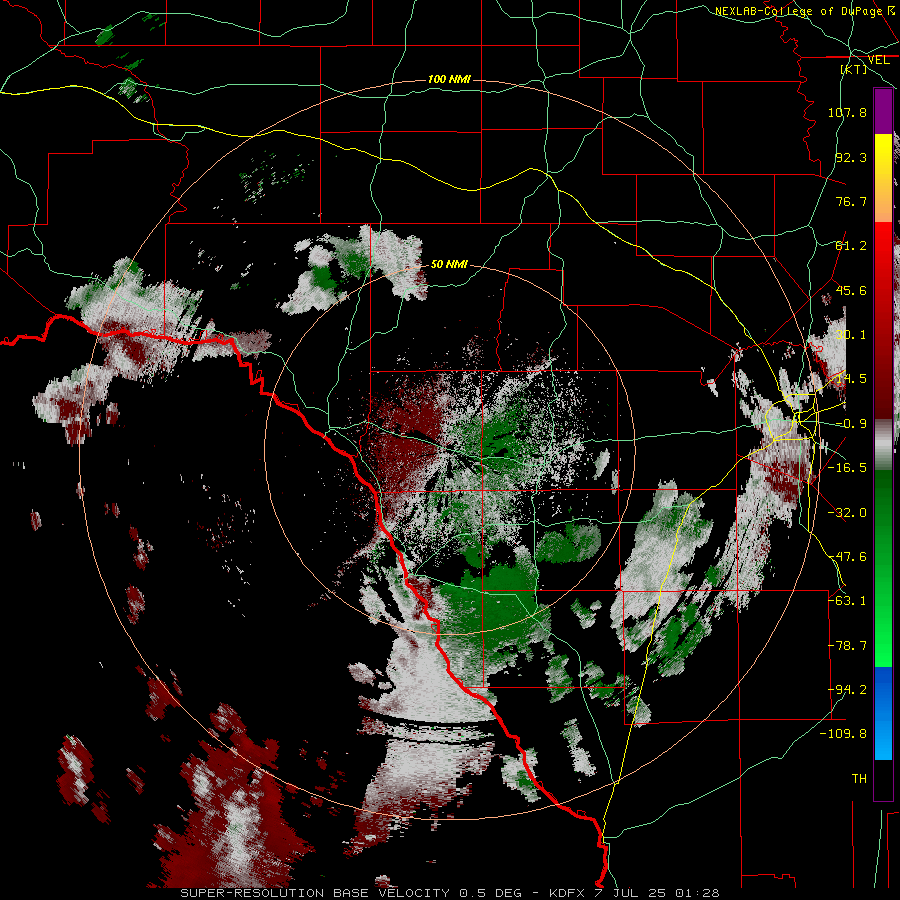Click the purple top segment of color bar
The width and height of the screenshot is (900, 900).
click(883, 111)
